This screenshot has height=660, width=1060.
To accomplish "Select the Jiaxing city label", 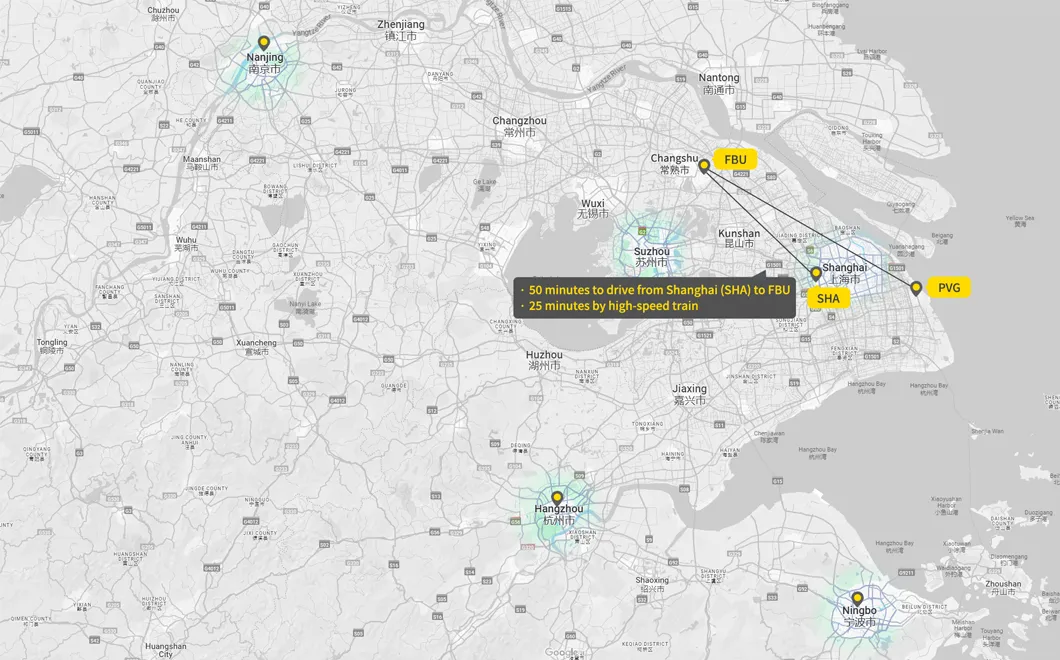I will [x=689, y=394].
